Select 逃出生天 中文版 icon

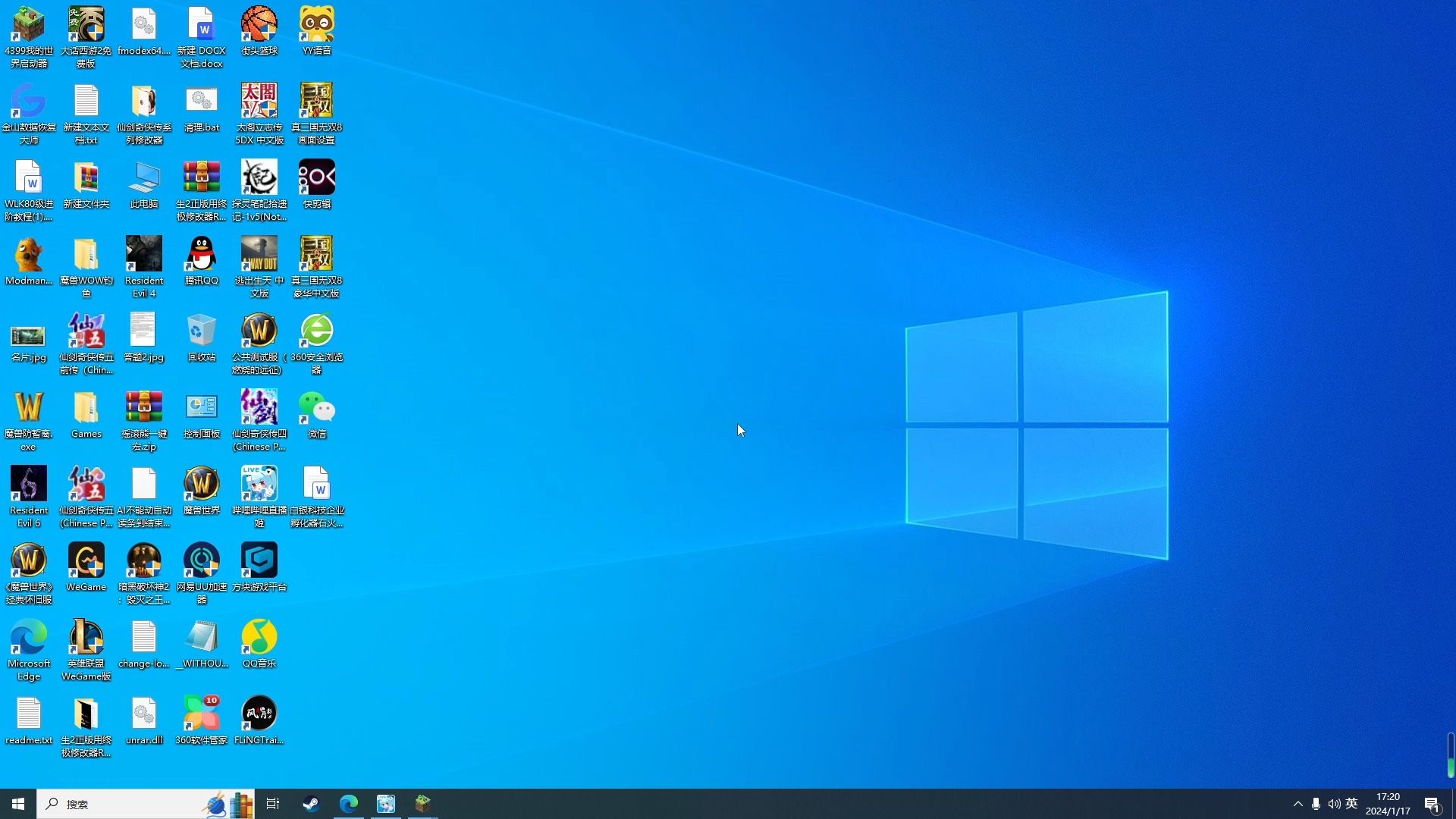(259, 266)
